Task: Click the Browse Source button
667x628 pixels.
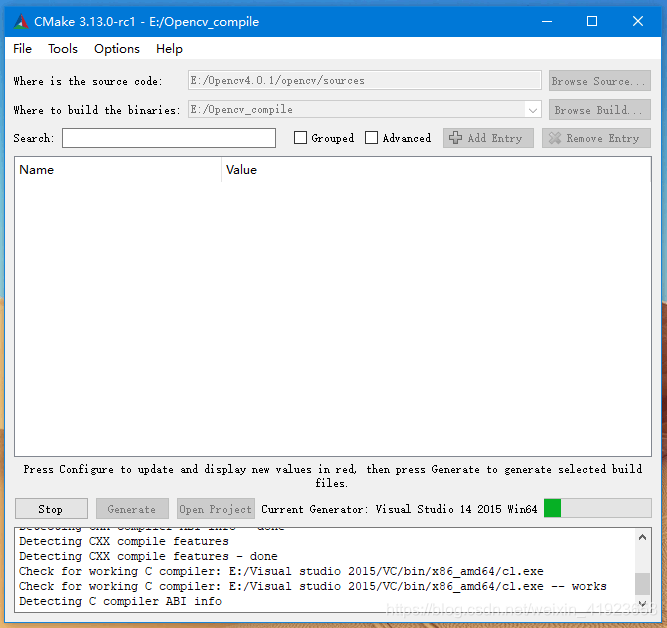Action: click(x=599, y=80)
